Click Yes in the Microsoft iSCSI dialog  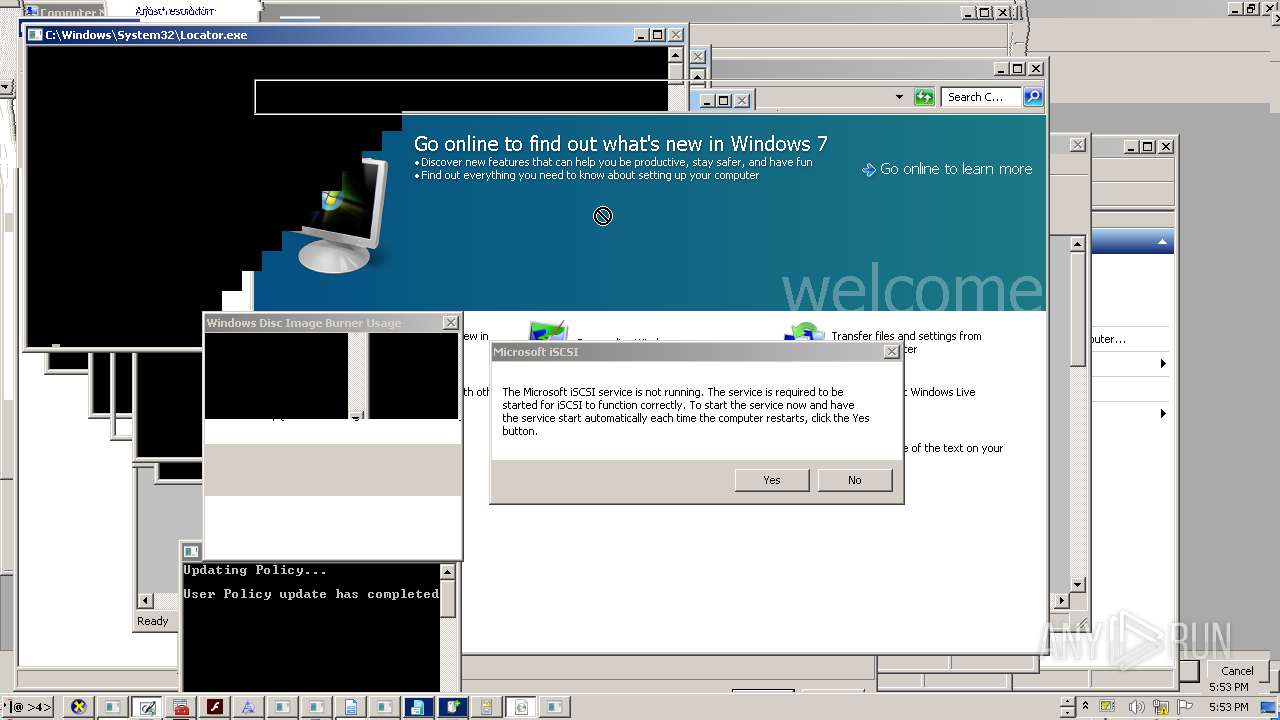coord(772,480)
